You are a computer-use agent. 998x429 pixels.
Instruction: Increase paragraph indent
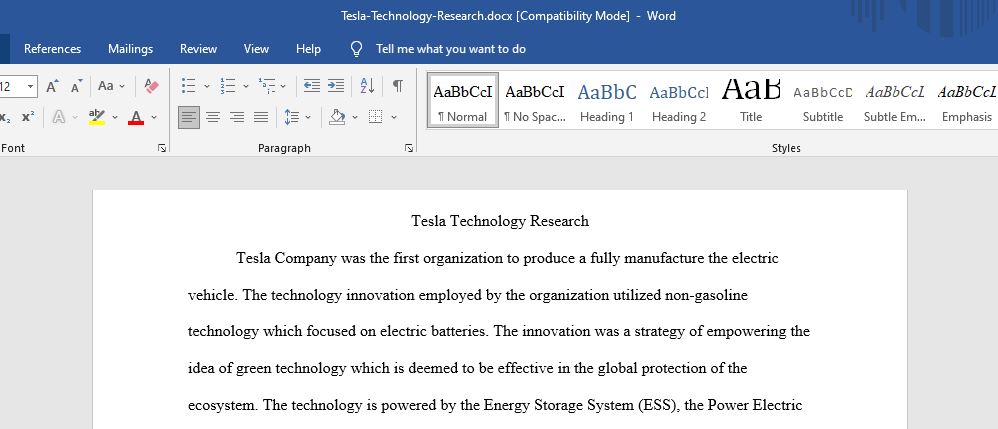335,86
